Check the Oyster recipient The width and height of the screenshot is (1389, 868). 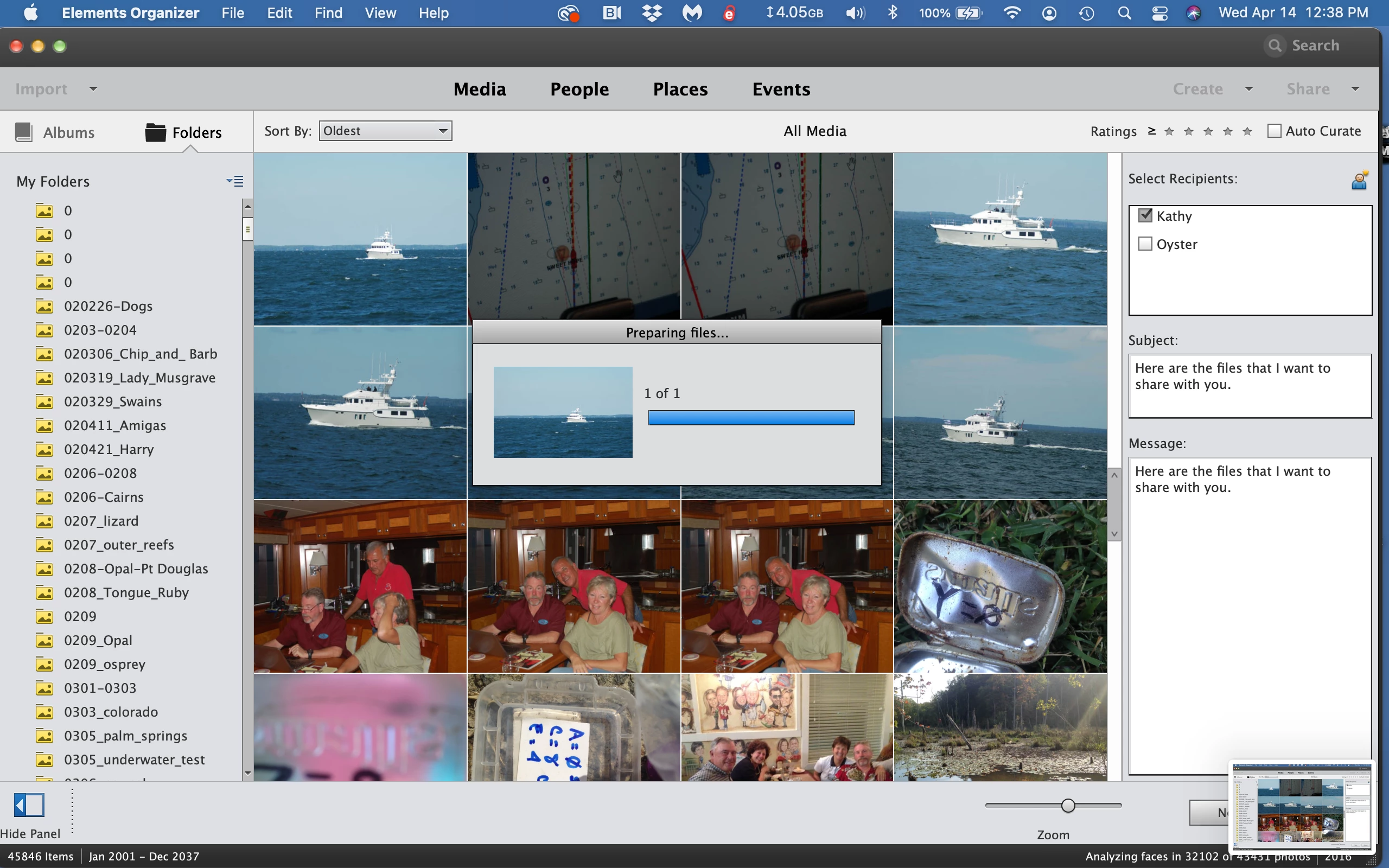tap(1145, 244)
